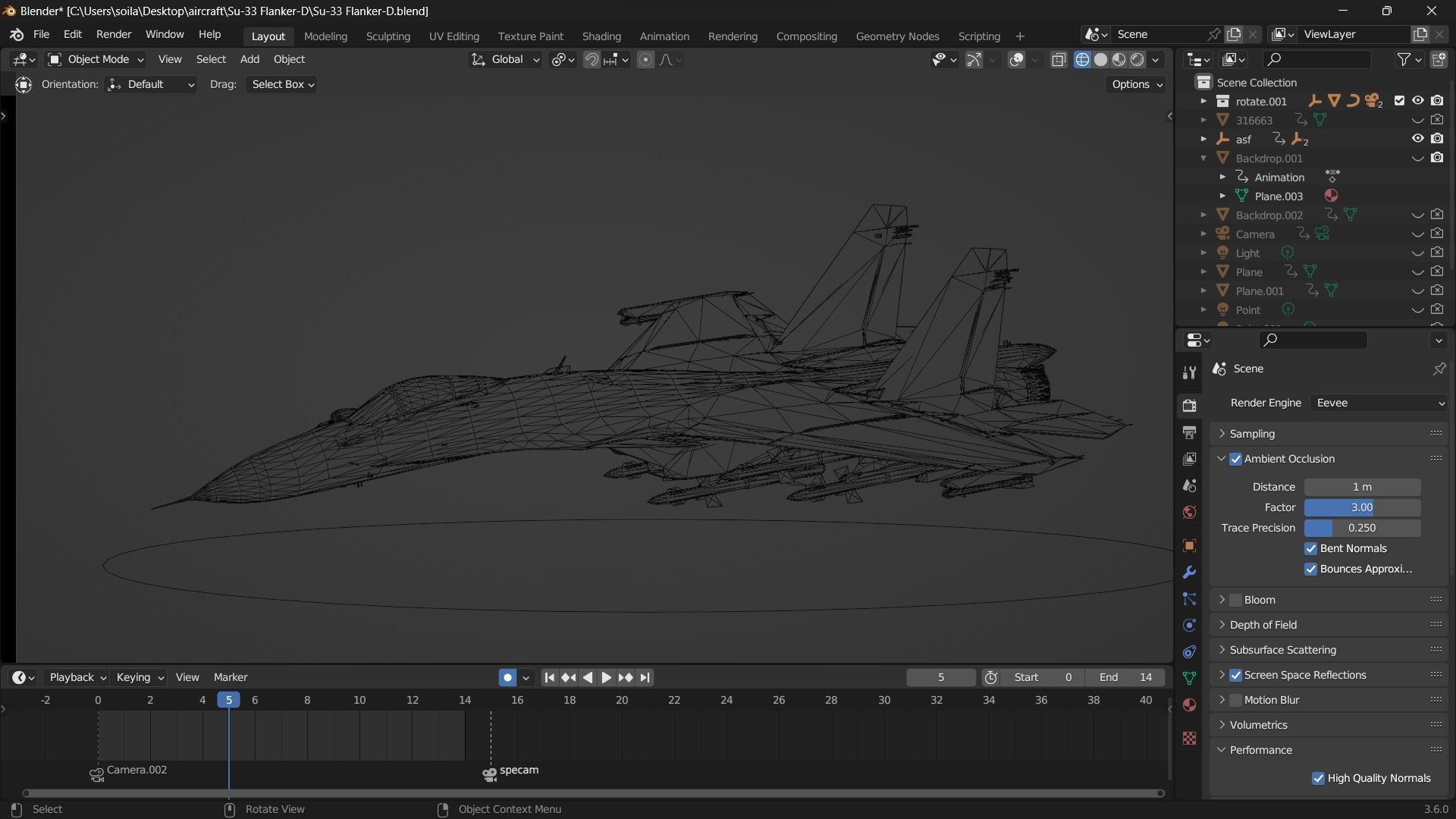Uncheck Bent Normals
1456x819 pixels.
pos(1311,548)
